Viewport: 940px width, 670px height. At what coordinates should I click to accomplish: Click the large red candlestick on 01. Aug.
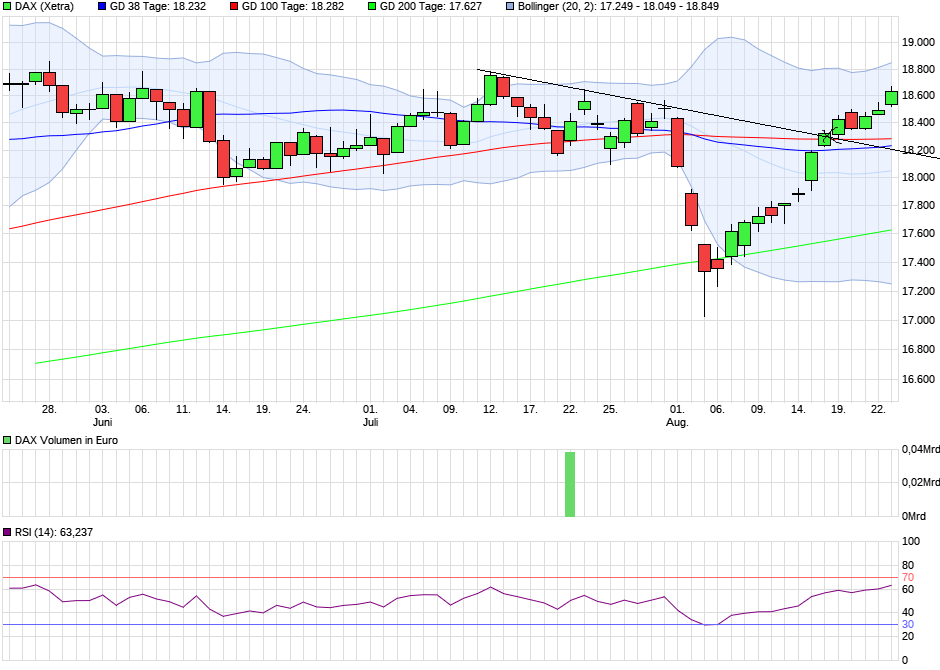[x=677, y=143]
